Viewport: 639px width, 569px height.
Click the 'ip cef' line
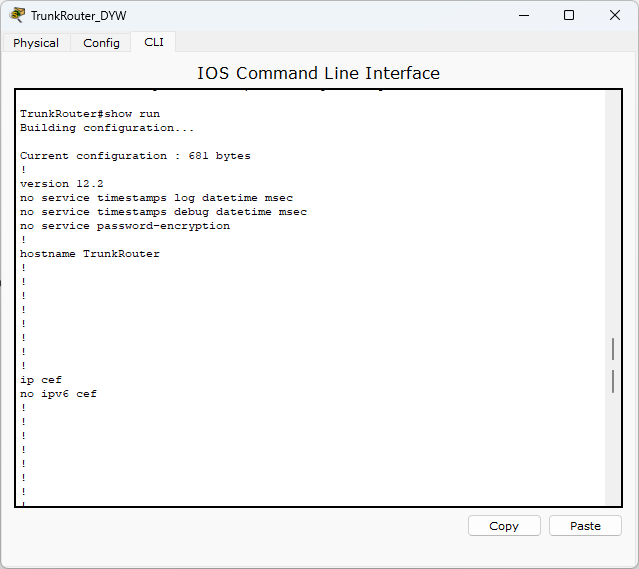click(x=41, y=380)
